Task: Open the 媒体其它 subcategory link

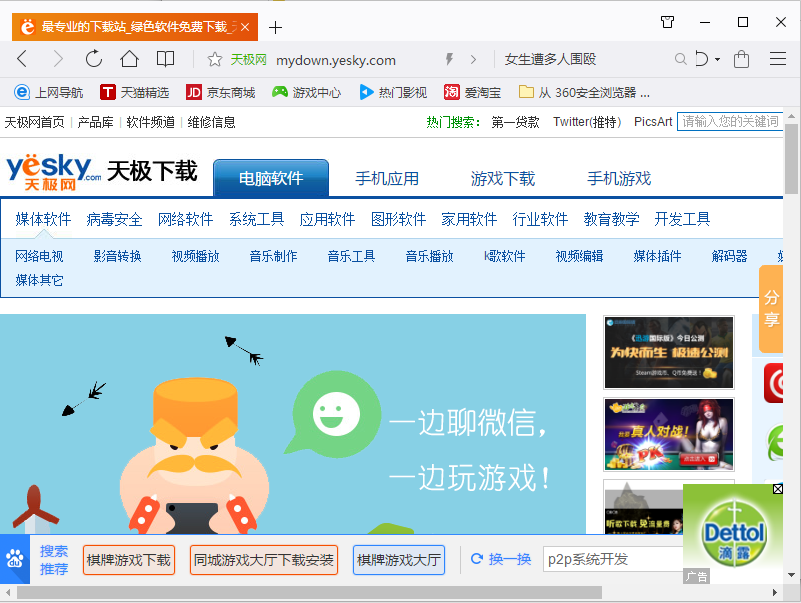Action: tap(39, 280)
